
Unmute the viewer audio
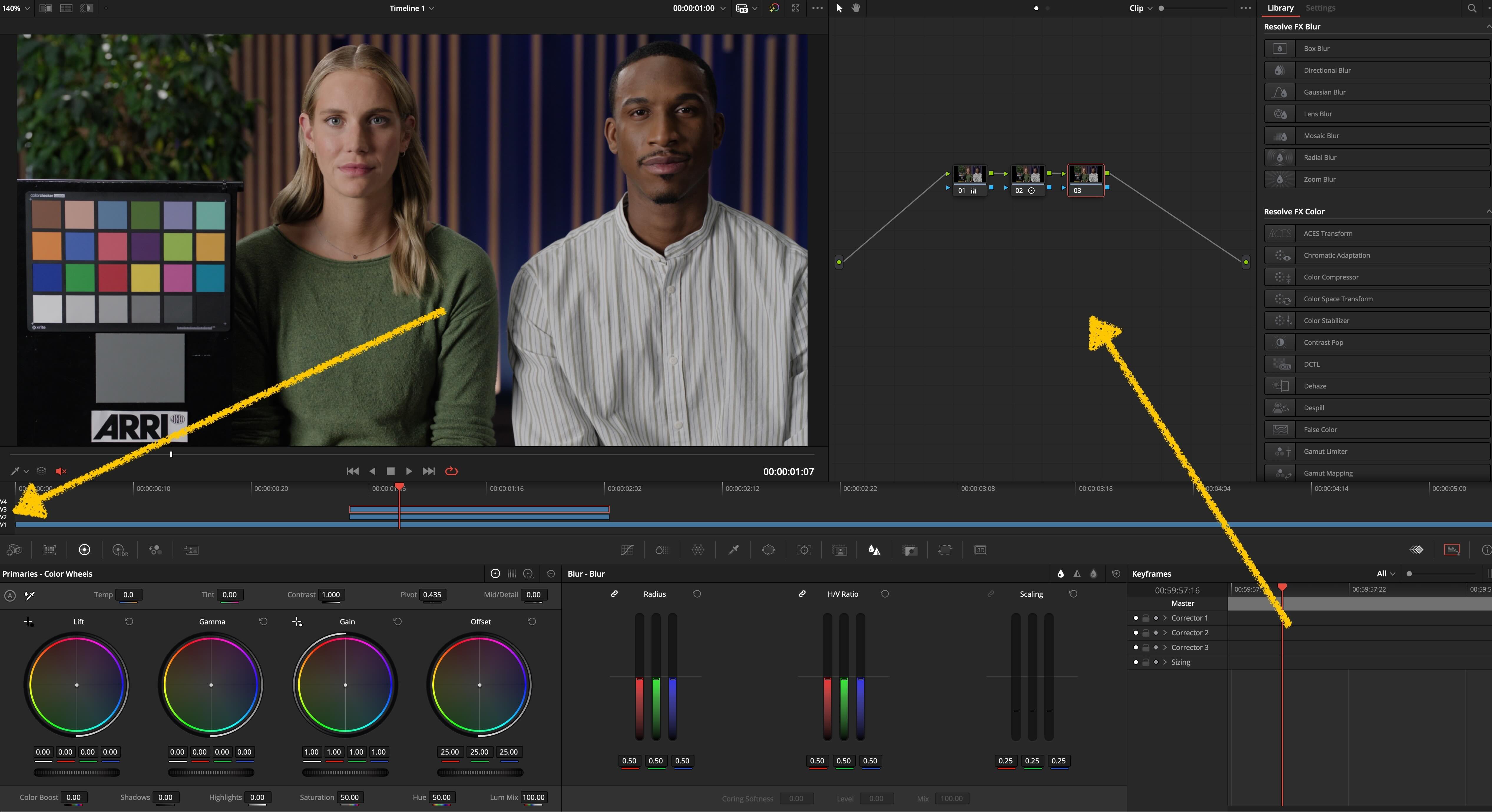tap(61, 471)
